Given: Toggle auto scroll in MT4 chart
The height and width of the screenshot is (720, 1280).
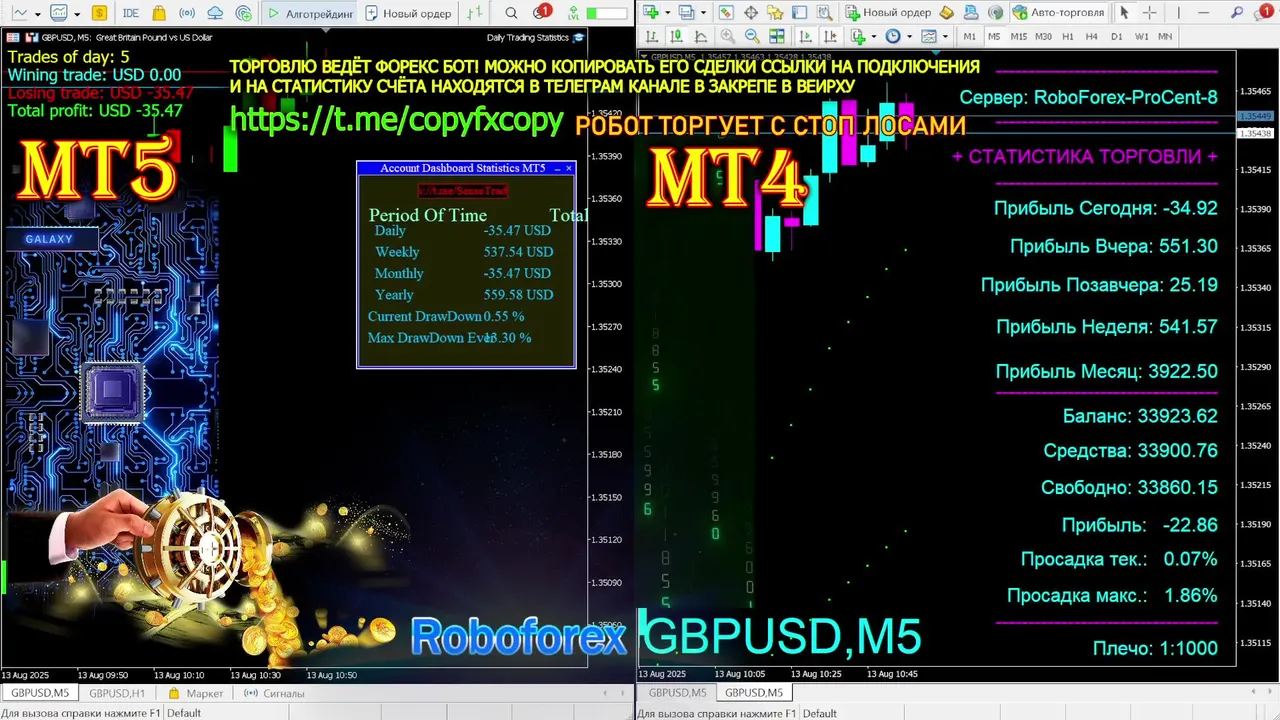Looking at the screenshot, I should tap(805, 36).
